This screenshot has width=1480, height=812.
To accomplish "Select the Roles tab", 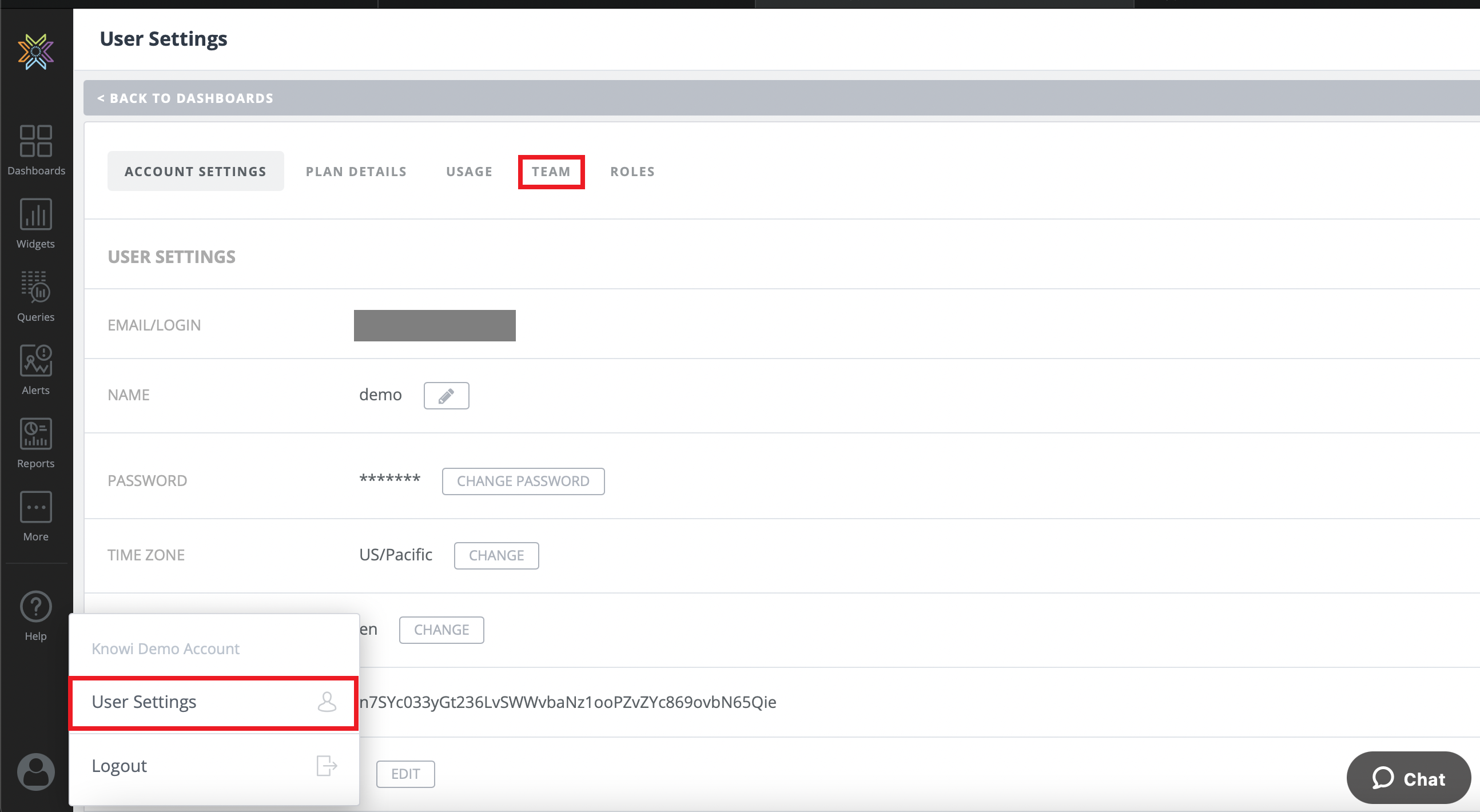I will pos(632,172).
